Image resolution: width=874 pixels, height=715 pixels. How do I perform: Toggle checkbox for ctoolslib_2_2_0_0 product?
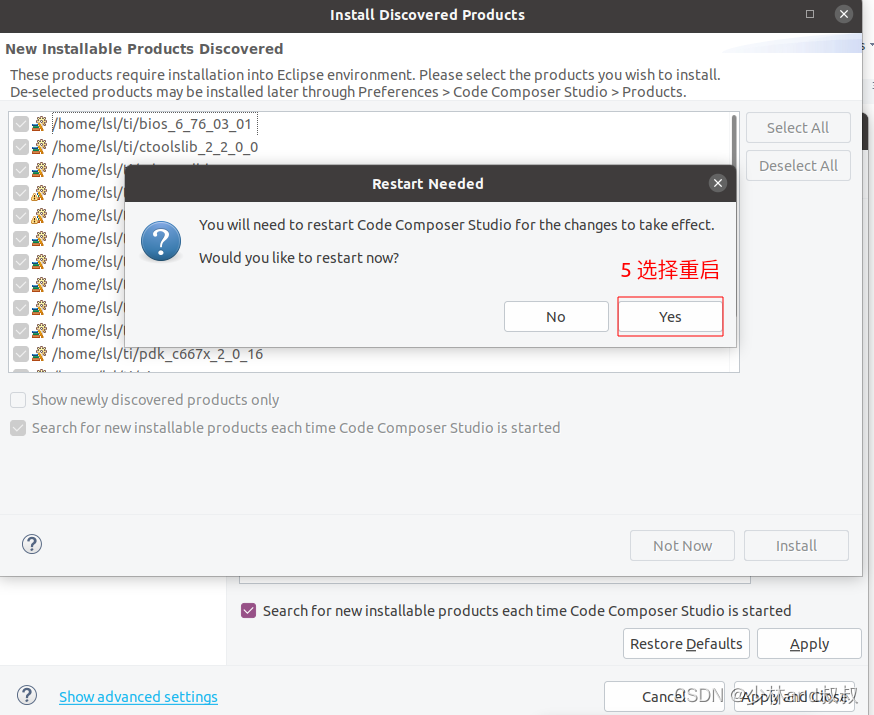tap(21, 147)
